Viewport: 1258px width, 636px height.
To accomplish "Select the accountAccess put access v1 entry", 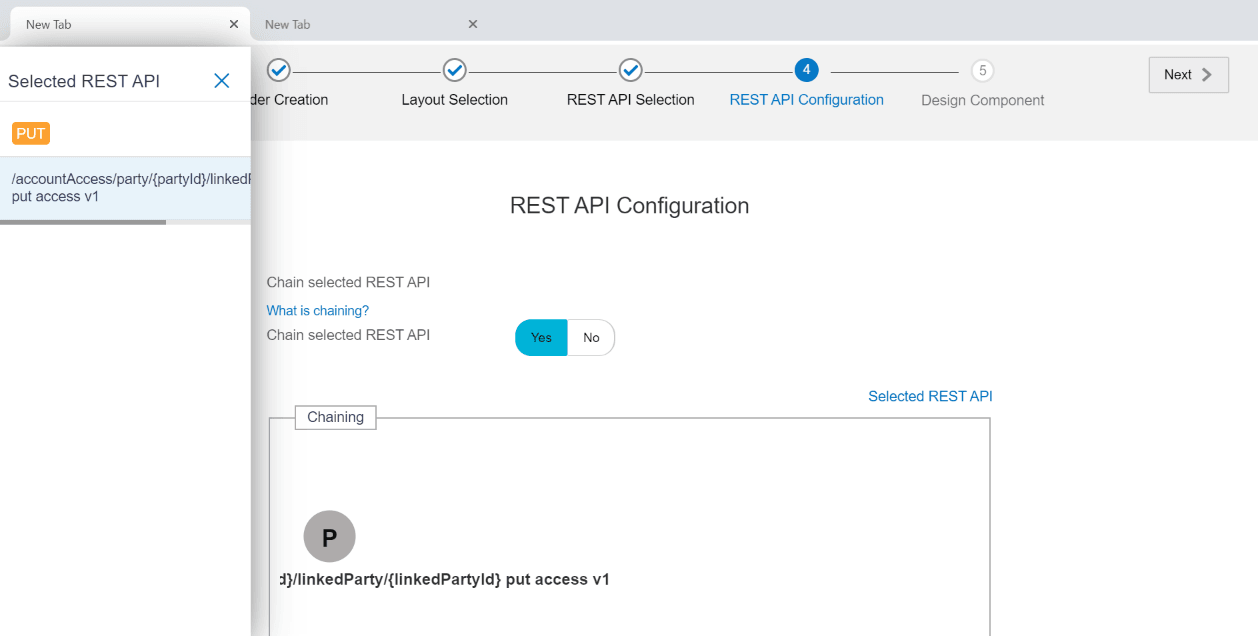I will 125,188.
